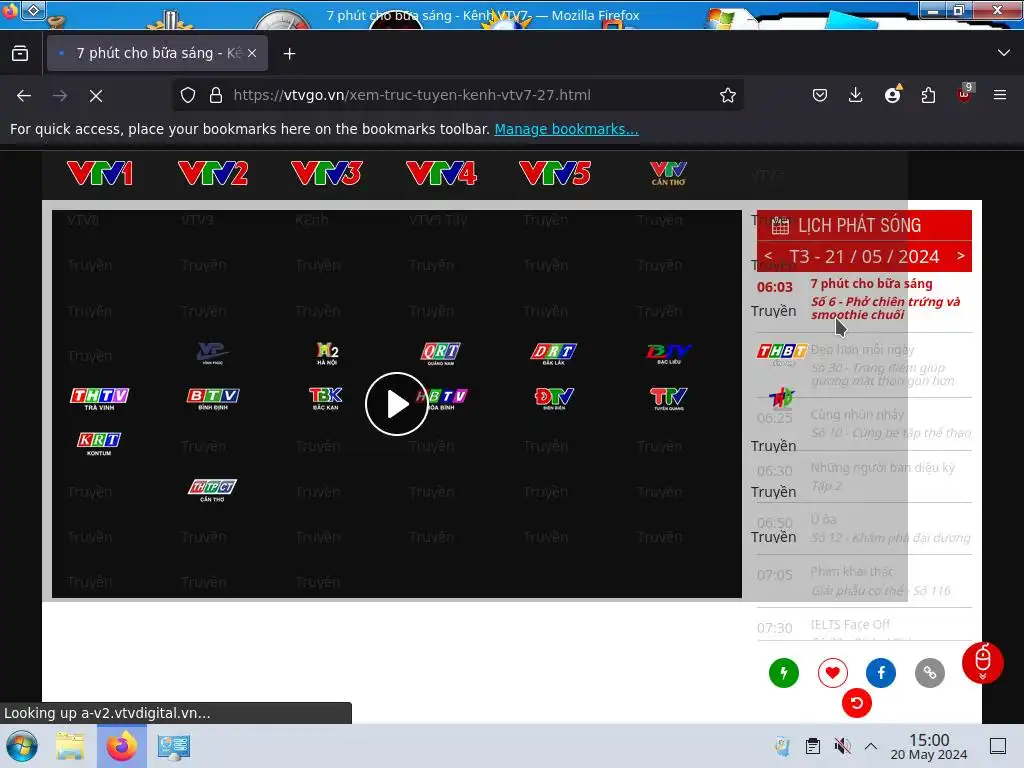Open uBlock extension icon with badge
1024x768 pixels.
point(965,95)
